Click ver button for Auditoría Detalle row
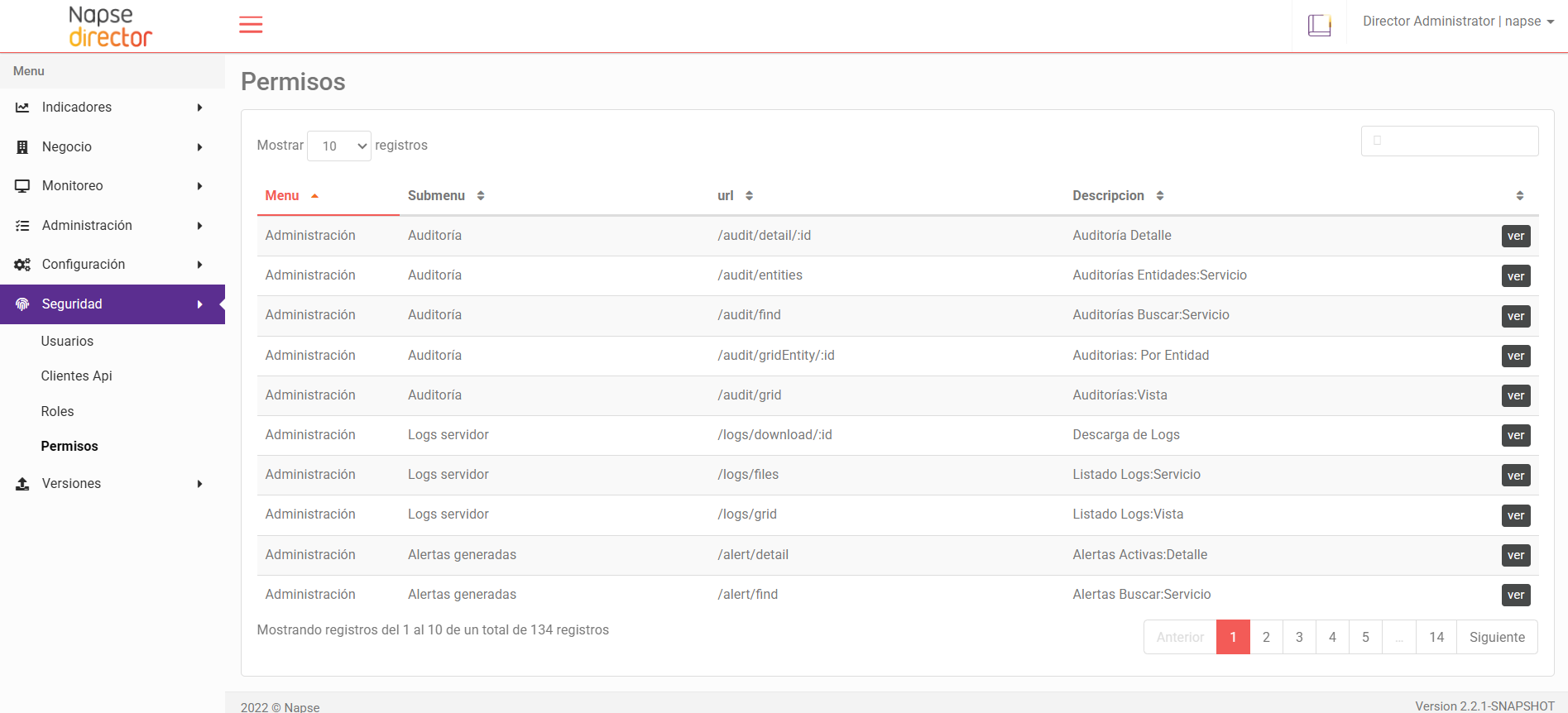Viewport: 1568px width, 713px height. [x=1515, y=237]
